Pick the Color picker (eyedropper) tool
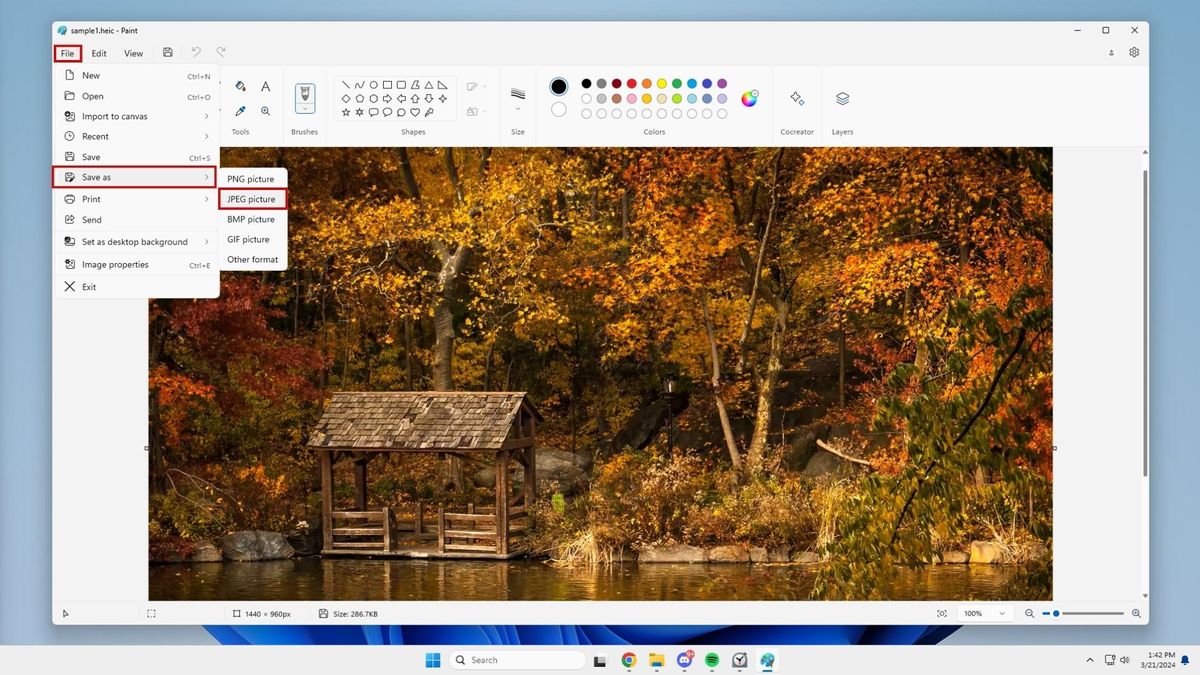The height and width of the screenshot is (675, 1200). click(240, 111)
